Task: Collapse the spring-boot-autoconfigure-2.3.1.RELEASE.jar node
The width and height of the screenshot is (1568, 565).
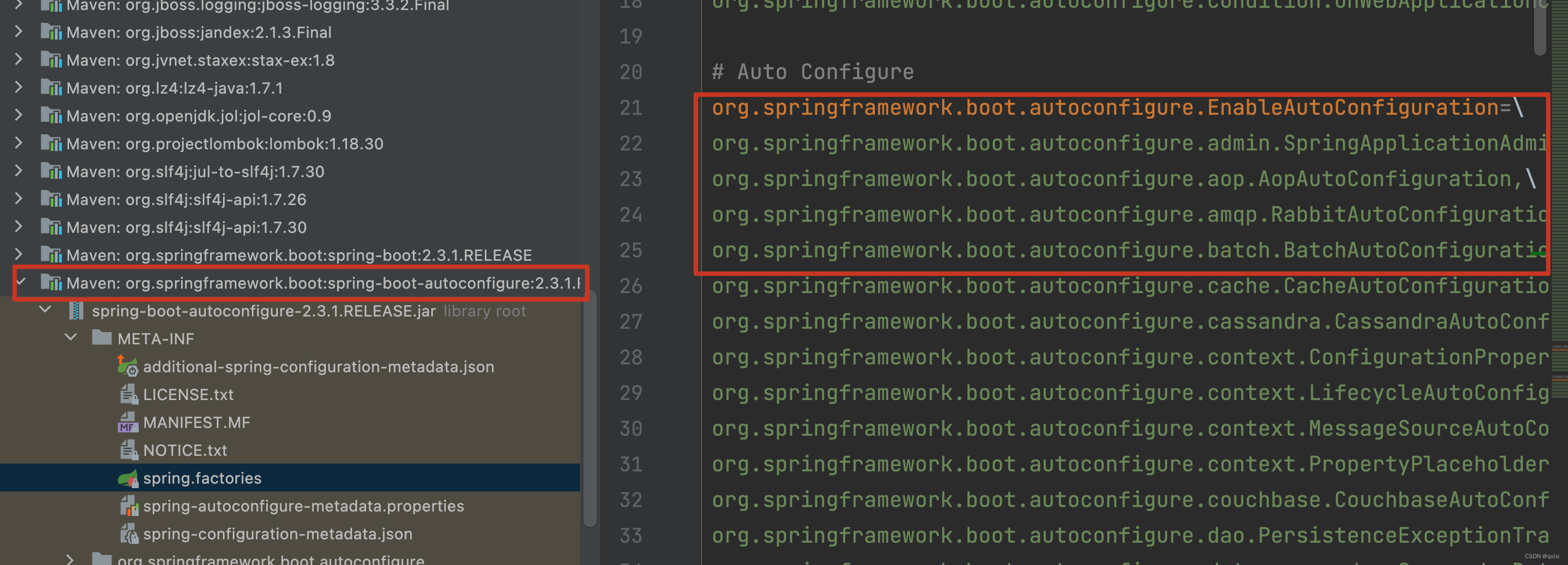Action: [x=45, y=310]
